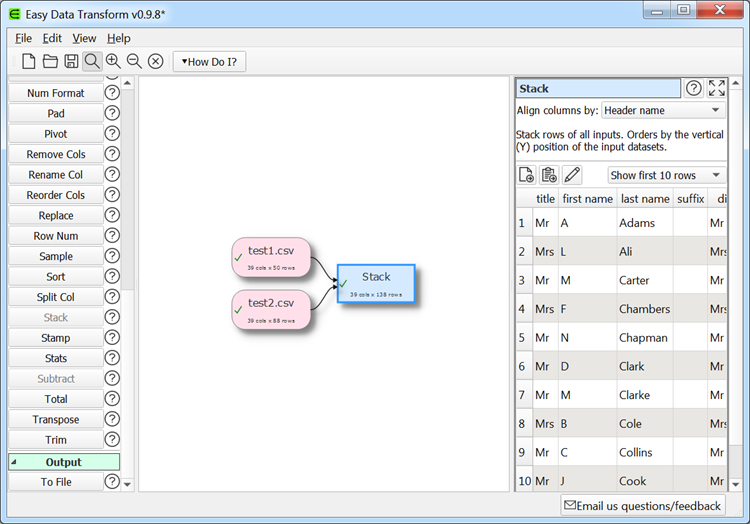This screenshot has height=524, width=750.
Task: Open the Edit menu
Action: [52, 38]
